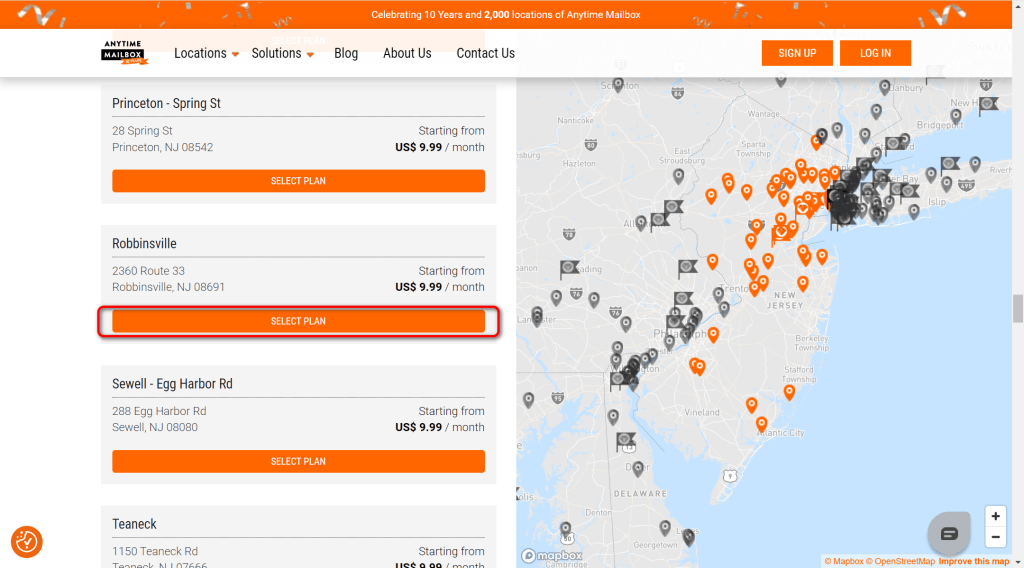Viewport: 1024px width, 568px height.
Task: Click the Mapbox logo on map
Action: [552, 556]
